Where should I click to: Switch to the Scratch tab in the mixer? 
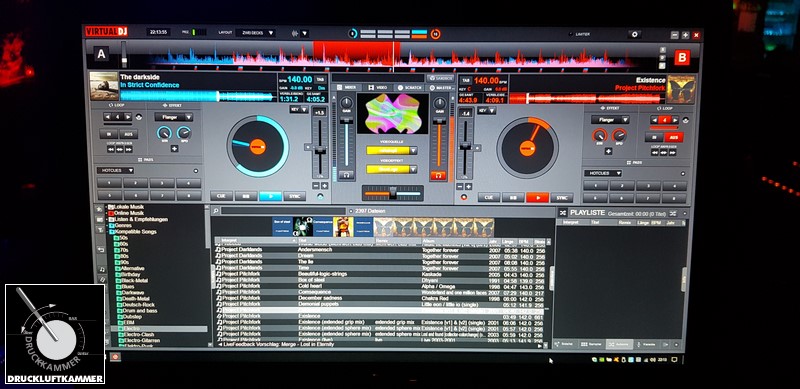click(410, 88)
